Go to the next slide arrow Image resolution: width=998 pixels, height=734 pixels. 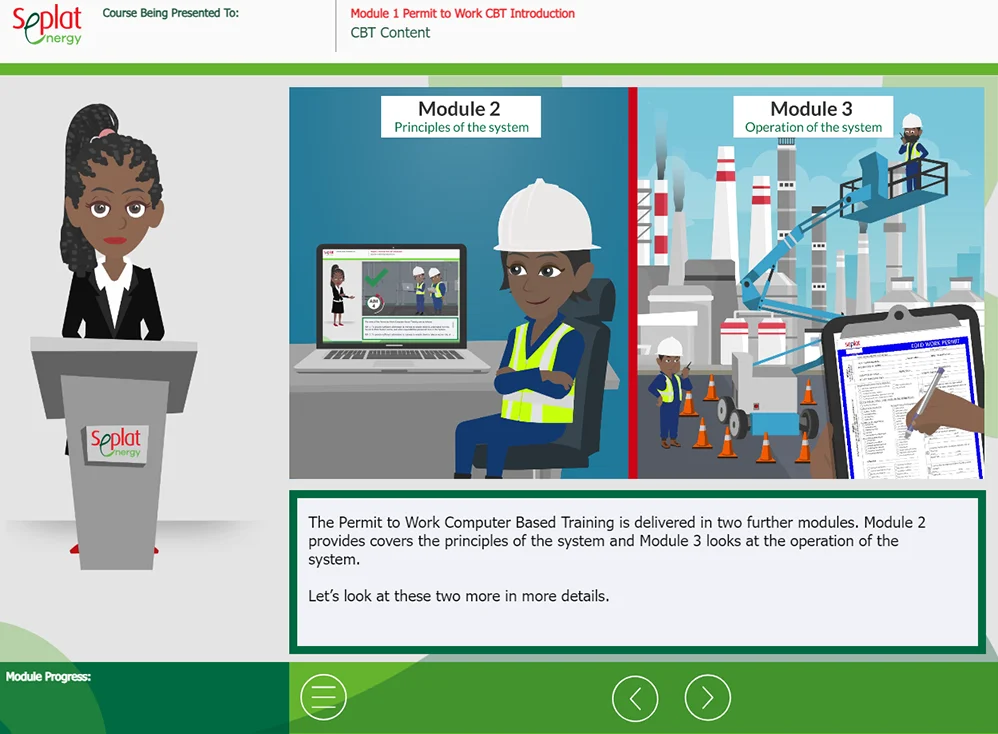point(707,697)
